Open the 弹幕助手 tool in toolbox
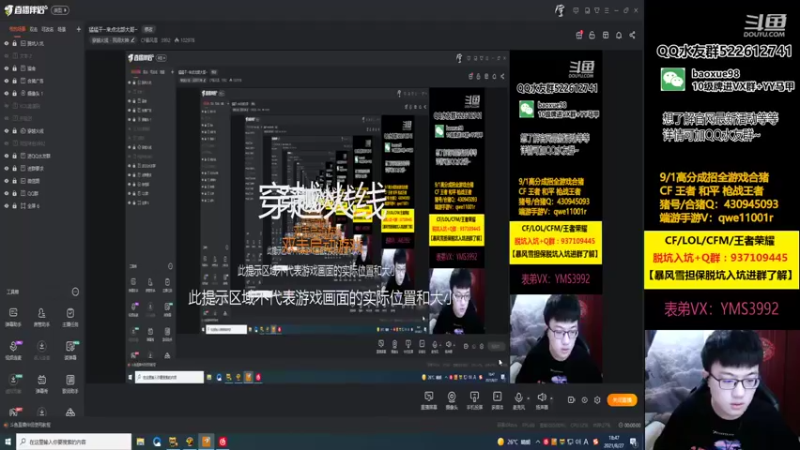 (x=13, y=317)
